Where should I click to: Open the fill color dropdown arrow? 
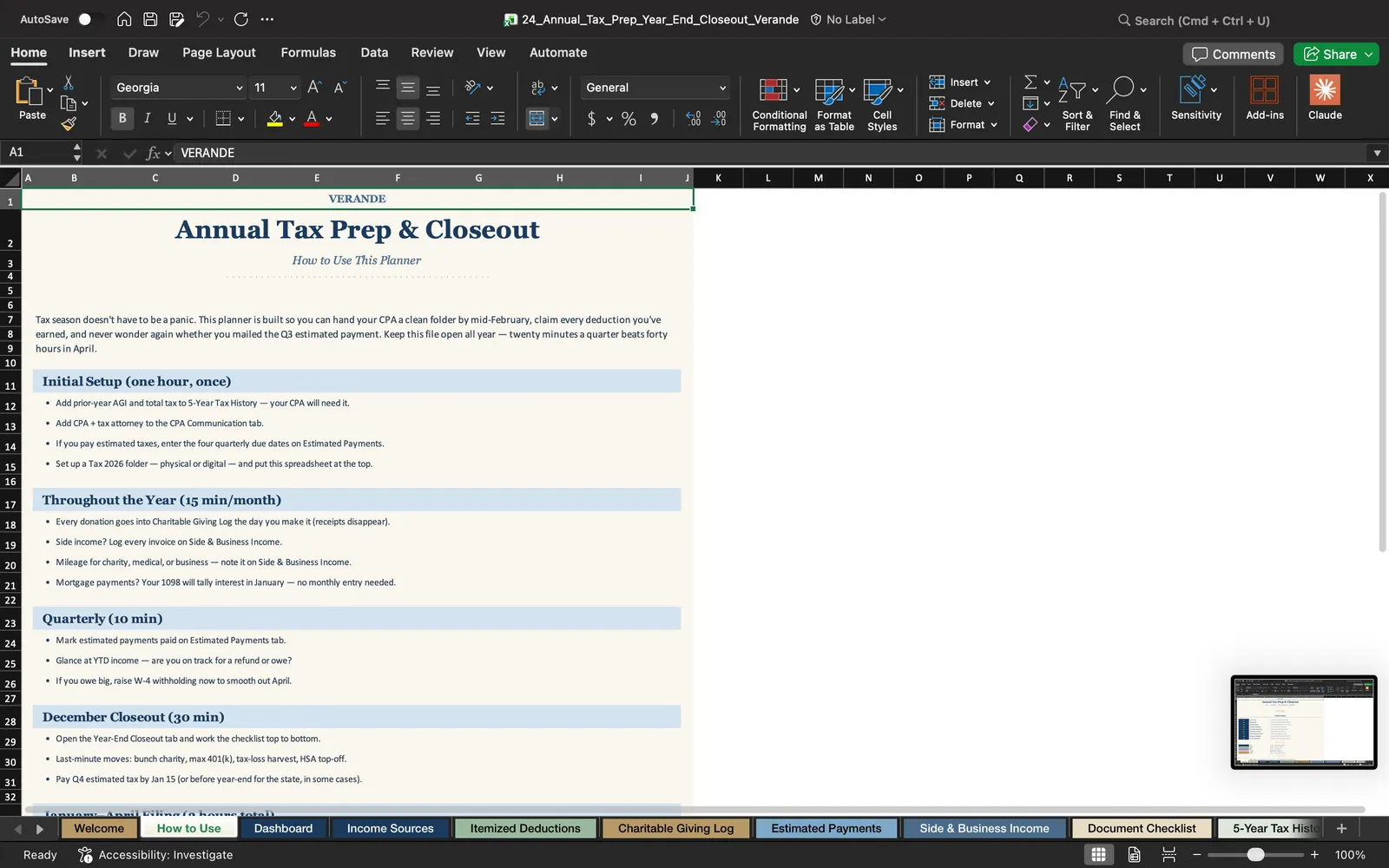pyautogui.click(x=293, y=119)
